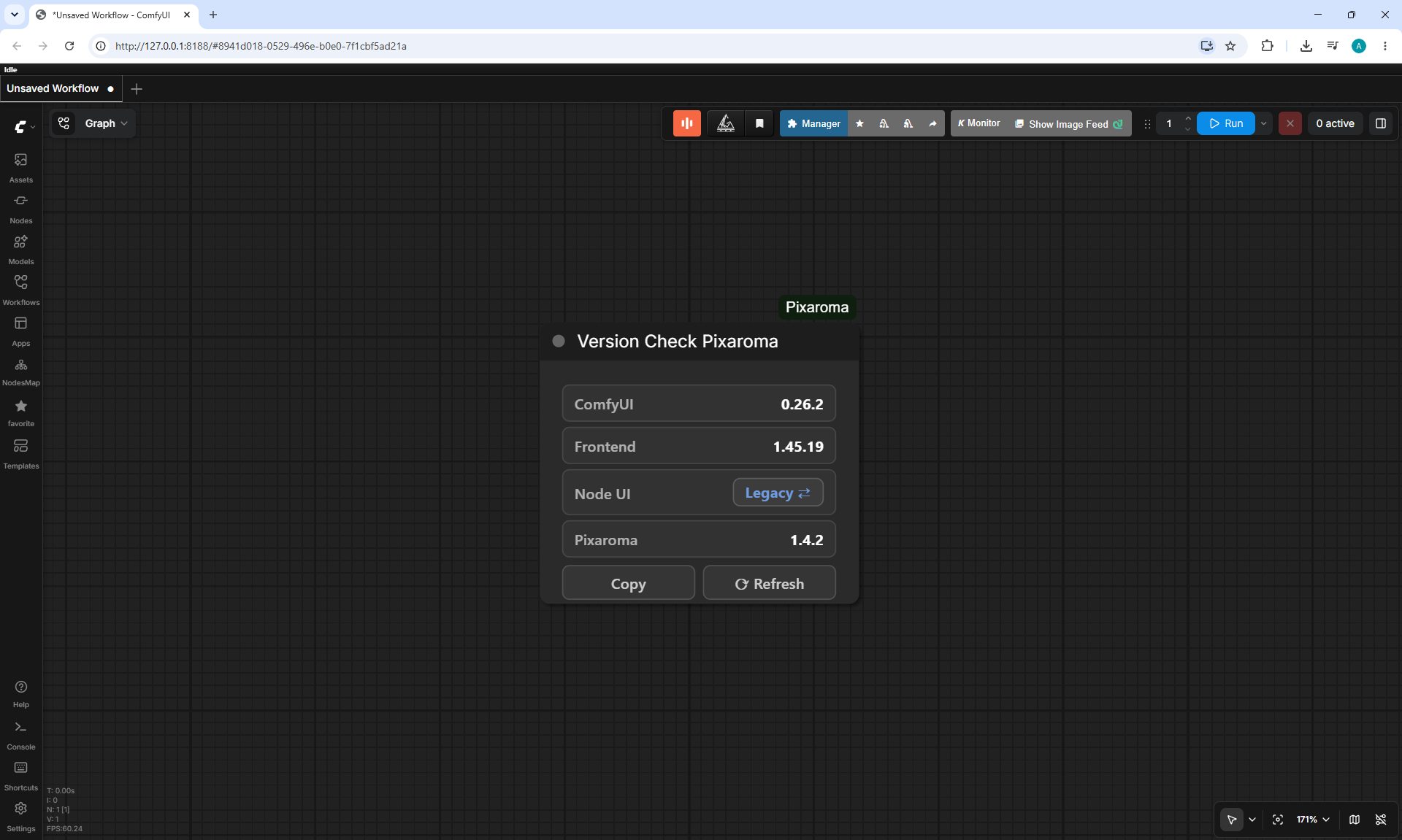
Task: Click the ComfyUI version 0.26.2 row
Action: tap(699, 404)
